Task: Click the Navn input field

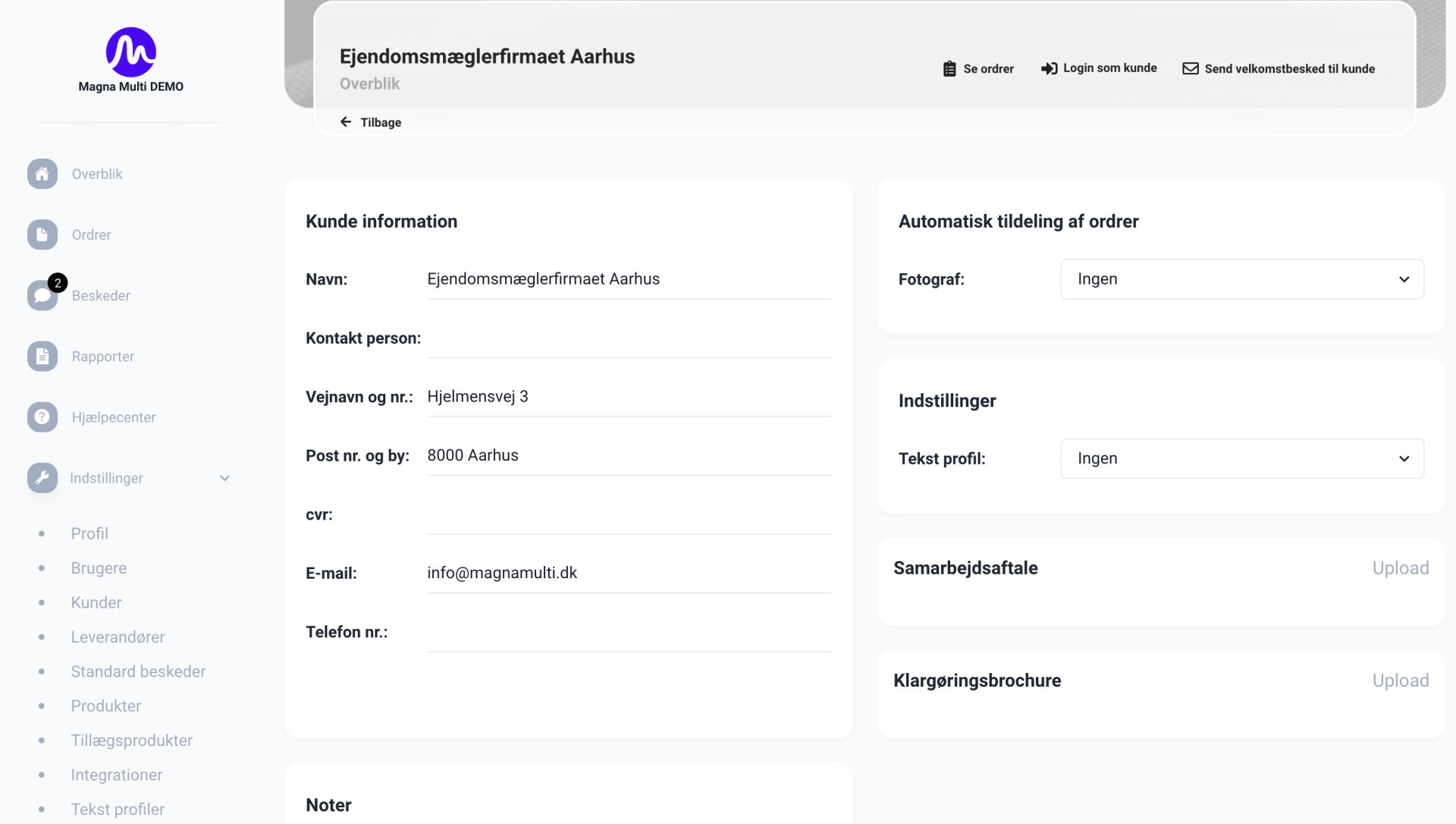Action: 629,279
